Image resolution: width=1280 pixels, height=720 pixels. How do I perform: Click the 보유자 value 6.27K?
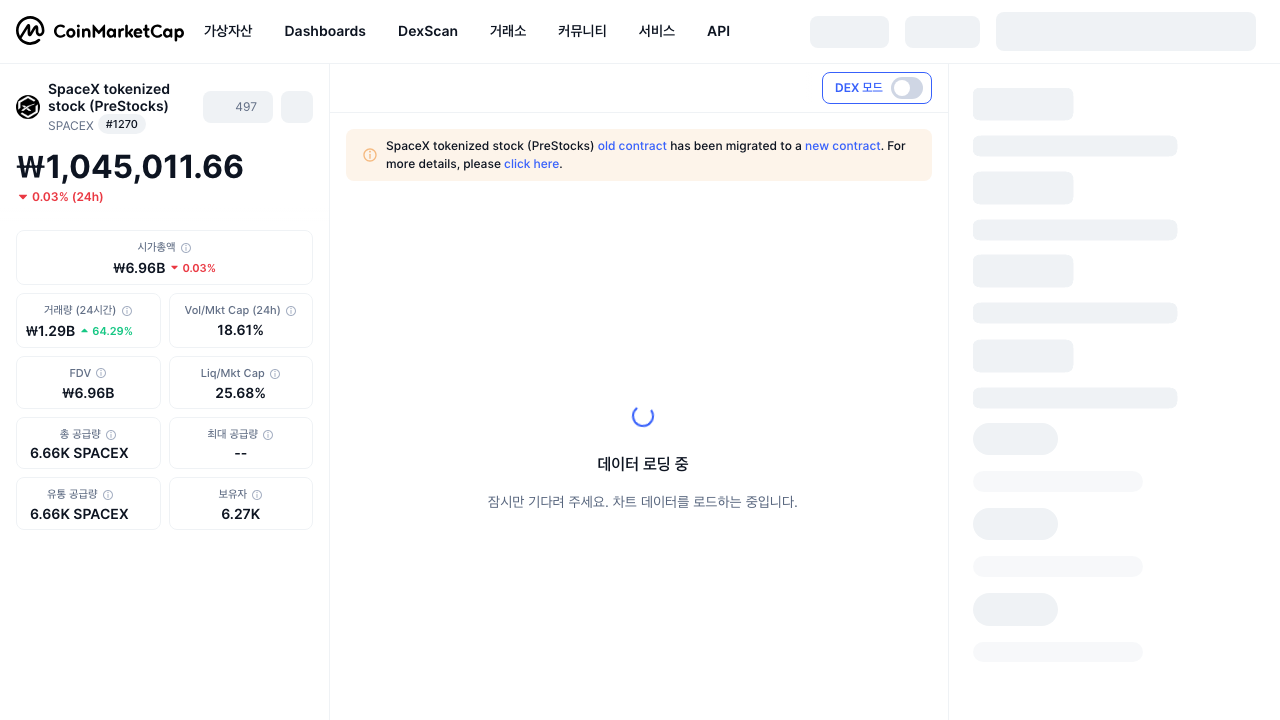241,514
